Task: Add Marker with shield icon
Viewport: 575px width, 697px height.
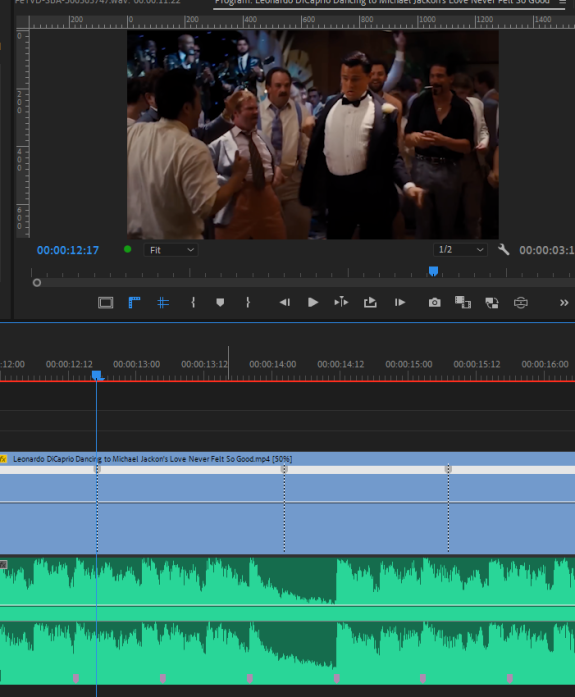Action: pos(220,303)
